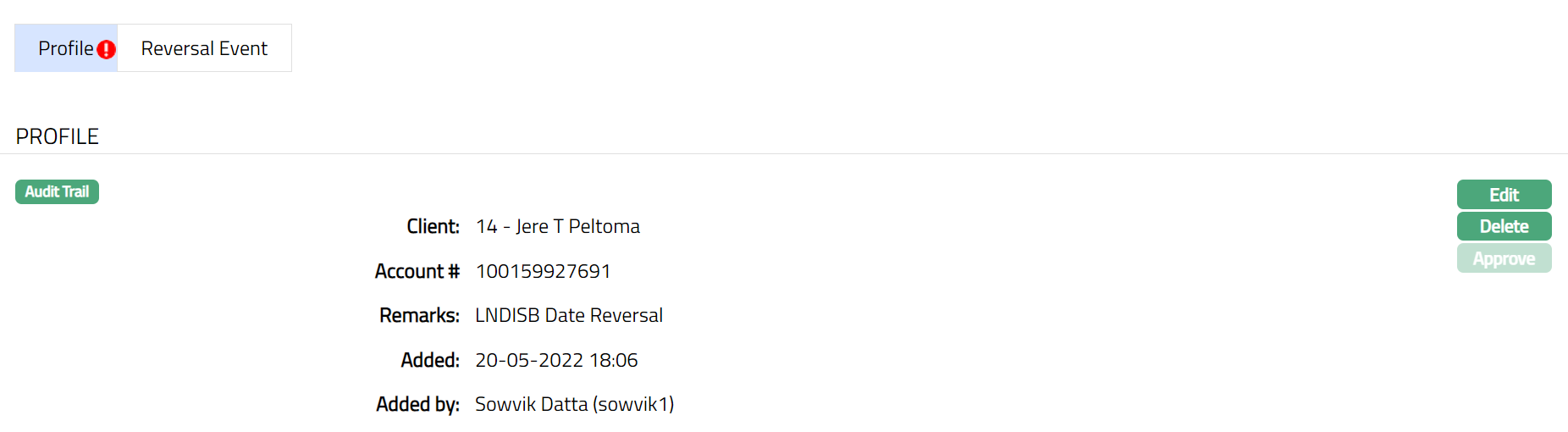
Task: Click the PROFILE section heading
Action: [58, 136]
